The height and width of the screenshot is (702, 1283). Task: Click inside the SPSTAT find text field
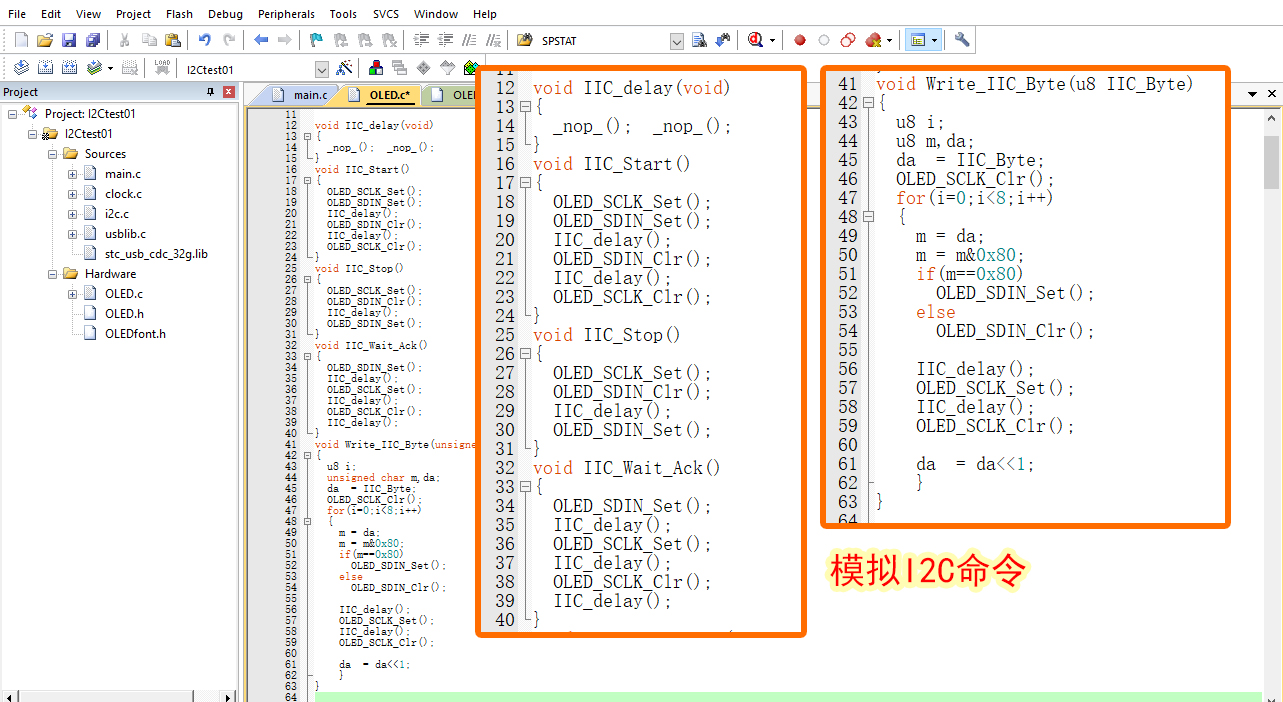[x=603, y=41]
